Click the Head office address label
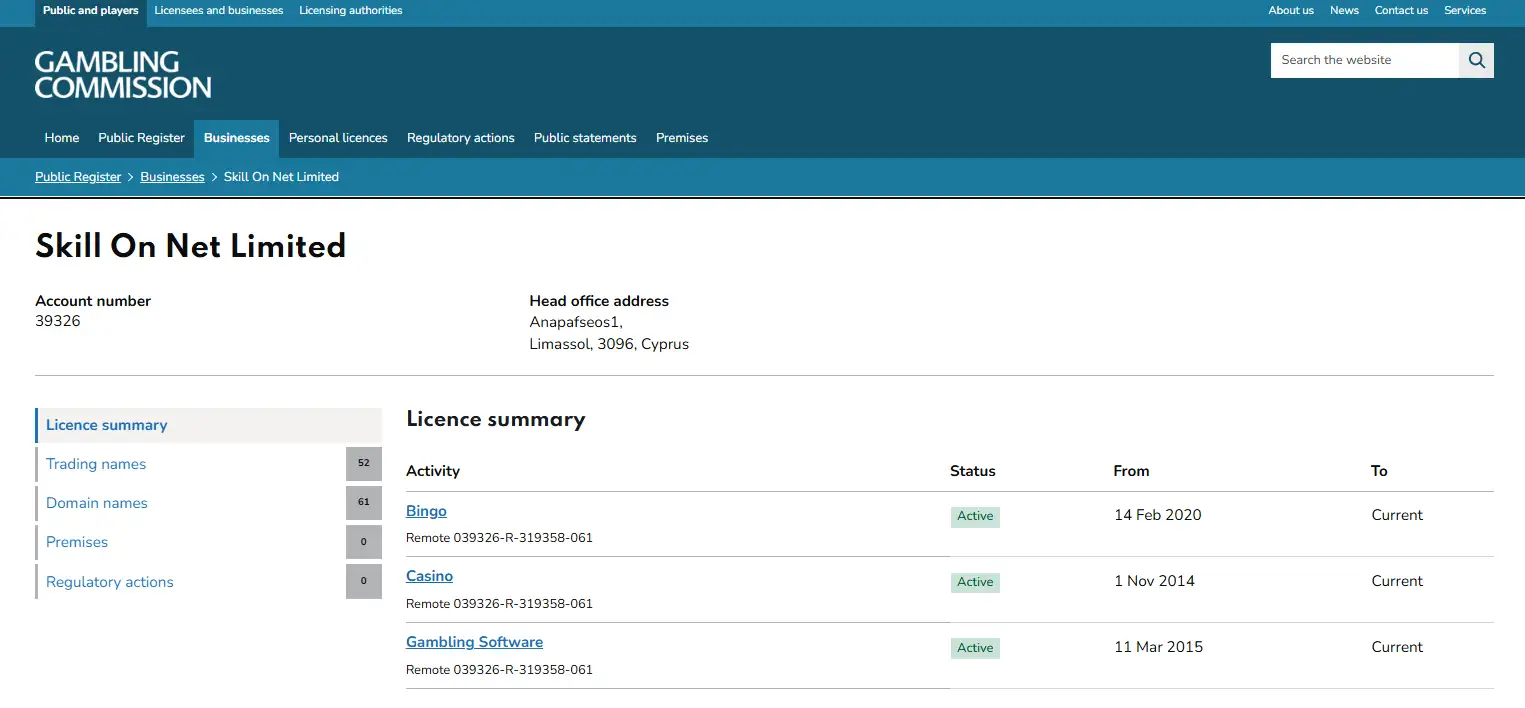The width and height of the screenshot is (1525, 708). (x=599, y=301)
